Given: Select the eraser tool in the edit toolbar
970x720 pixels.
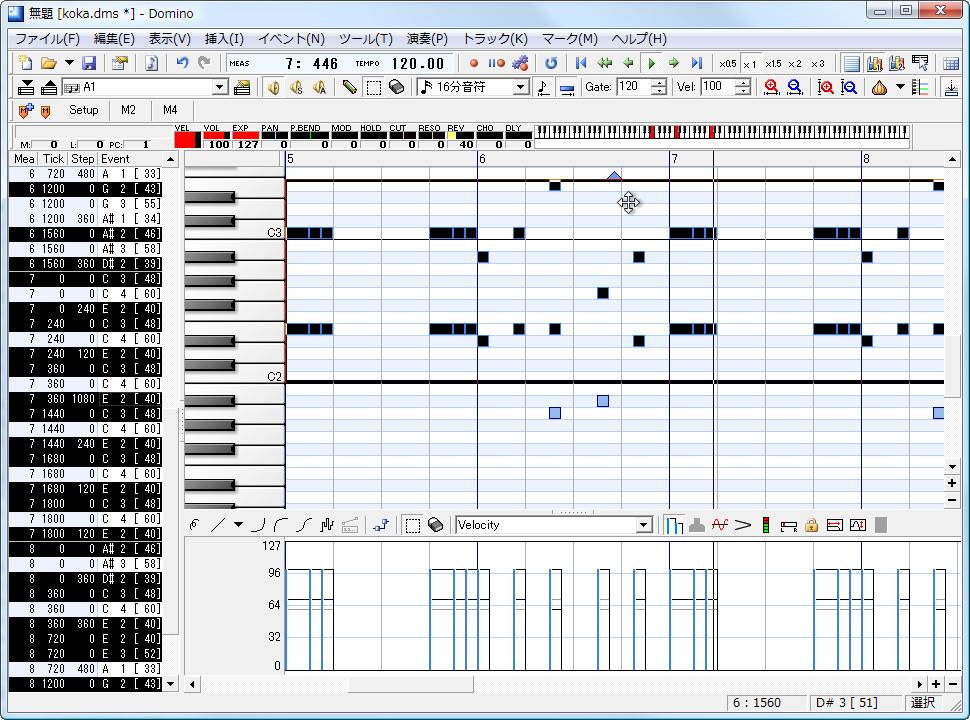Looking at the screenshot, I should click(396, 88).
